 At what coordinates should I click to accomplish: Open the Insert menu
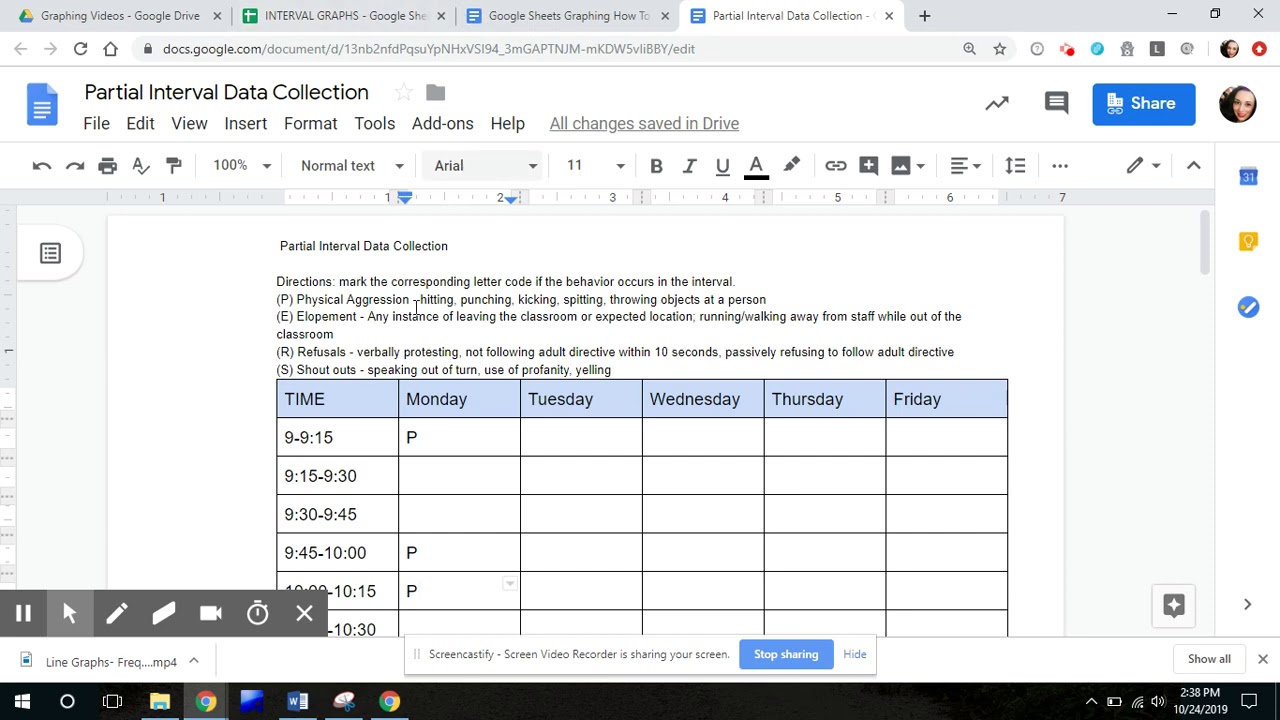click(245, 123)
